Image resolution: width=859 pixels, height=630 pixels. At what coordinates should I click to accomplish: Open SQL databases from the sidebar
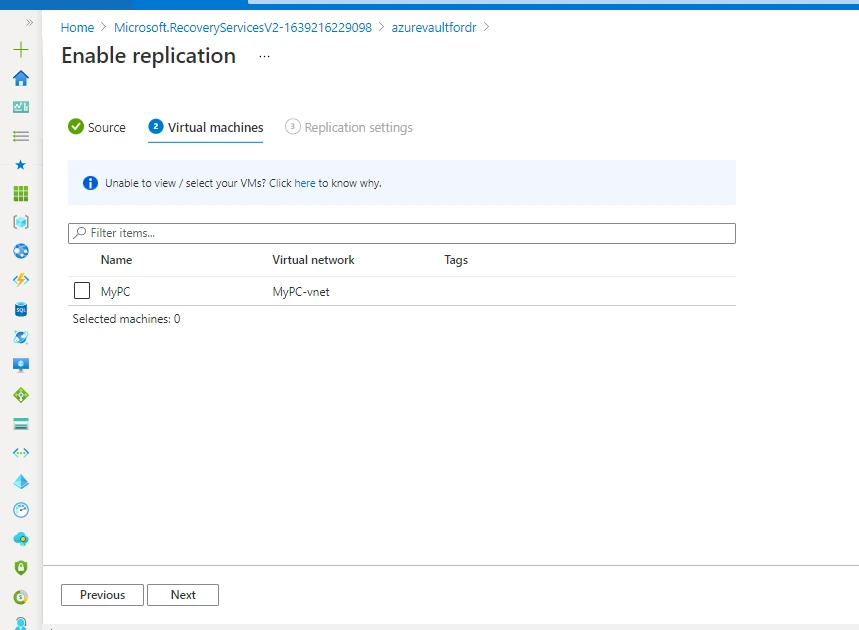coord(20,308)
